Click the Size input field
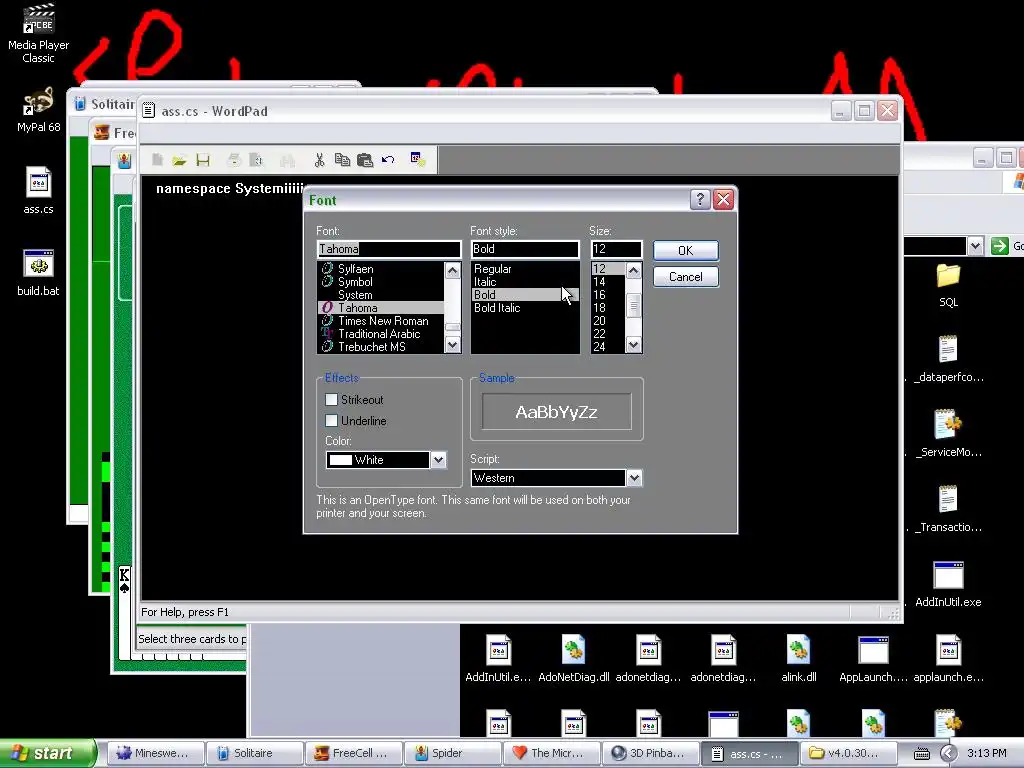The height and width of the screenshot is (768, 1024). pyautogui.click(x=616, y=249)
